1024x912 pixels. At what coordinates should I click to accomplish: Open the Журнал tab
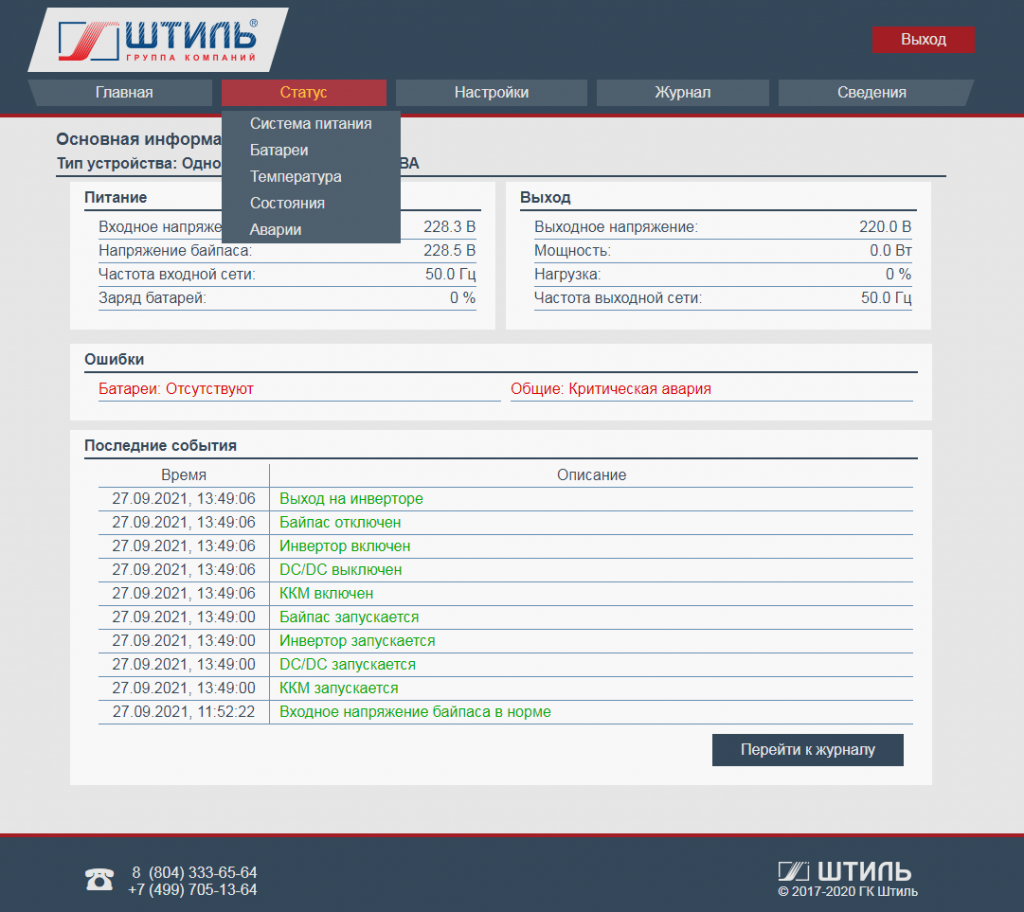pyautogui.click(x=682, y=93)
